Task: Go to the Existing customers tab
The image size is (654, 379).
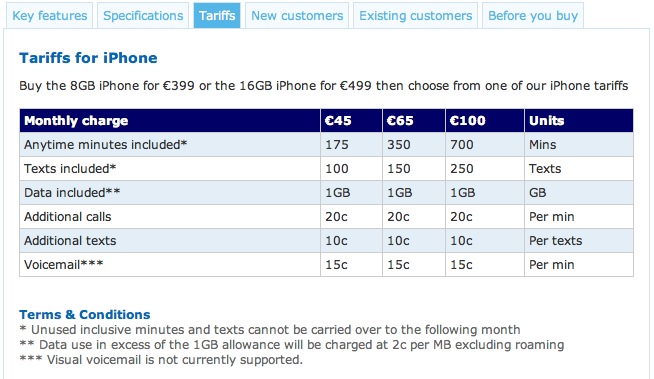Action: [415, 16]
